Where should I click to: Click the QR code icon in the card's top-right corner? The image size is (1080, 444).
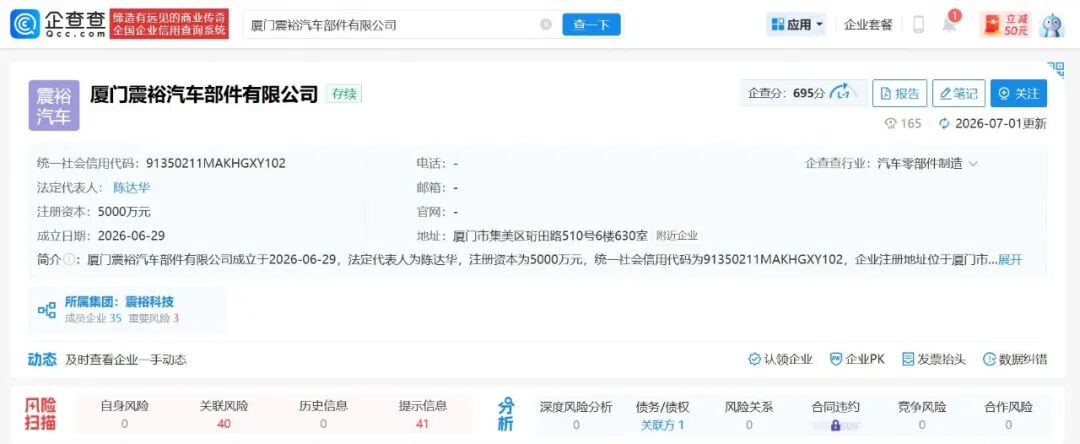[1055, 68]
